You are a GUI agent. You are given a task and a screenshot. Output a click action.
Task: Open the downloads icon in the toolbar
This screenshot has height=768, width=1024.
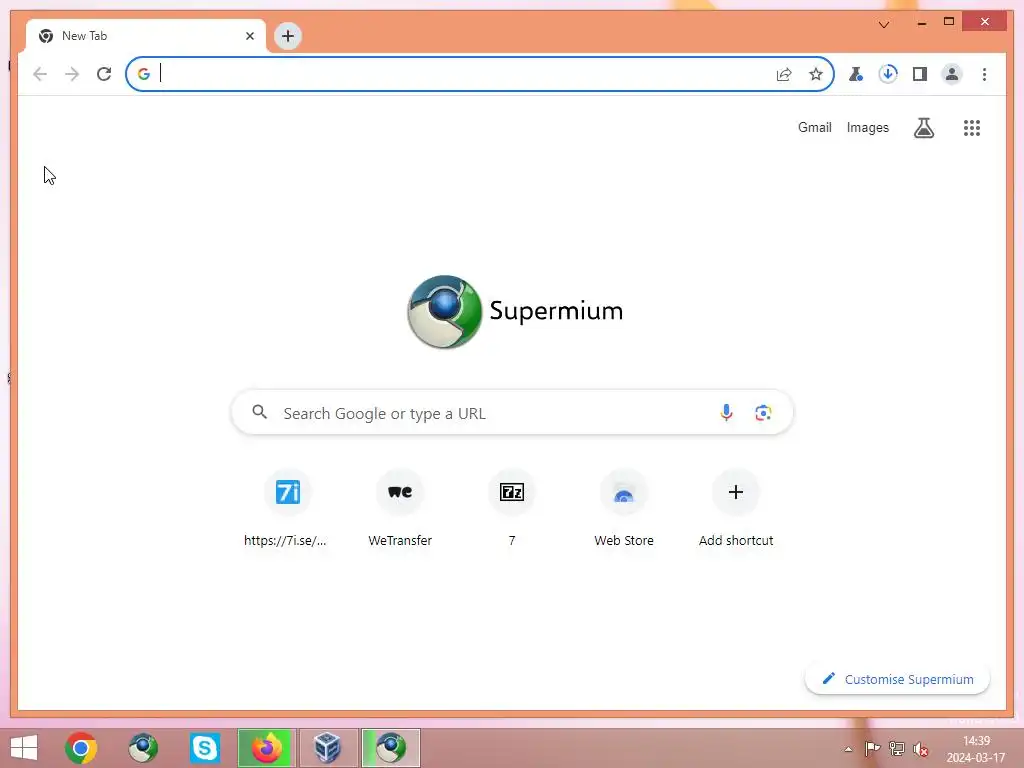[888, 74]
